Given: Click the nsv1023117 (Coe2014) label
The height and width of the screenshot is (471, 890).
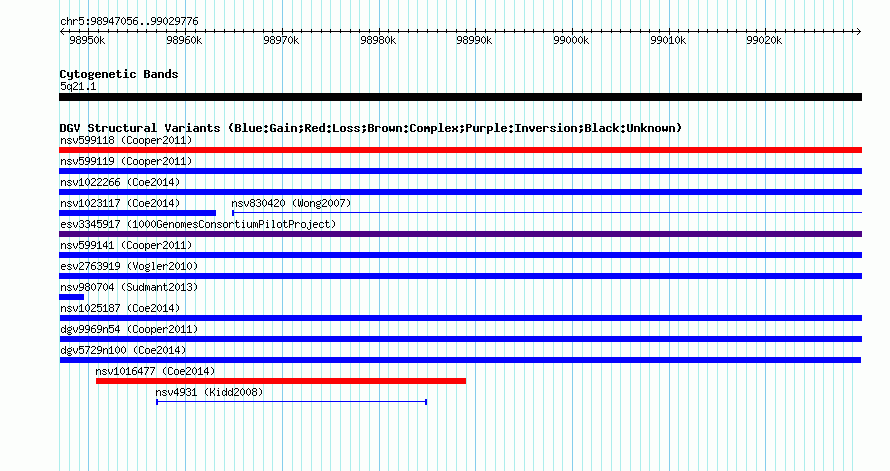Looking at the screenshot, I should (120, 203).
